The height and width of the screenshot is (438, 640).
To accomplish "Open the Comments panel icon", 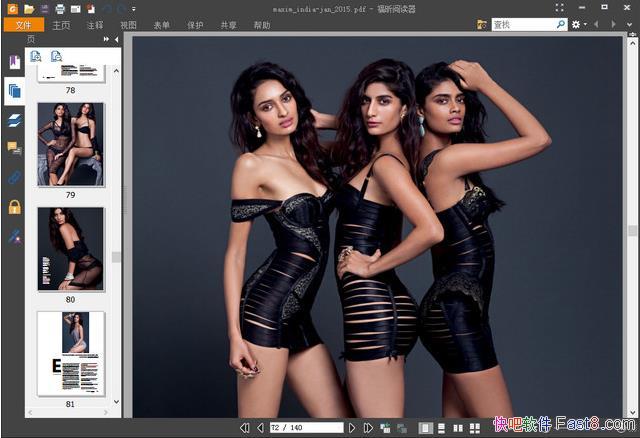I will click(x=14, y=149).
